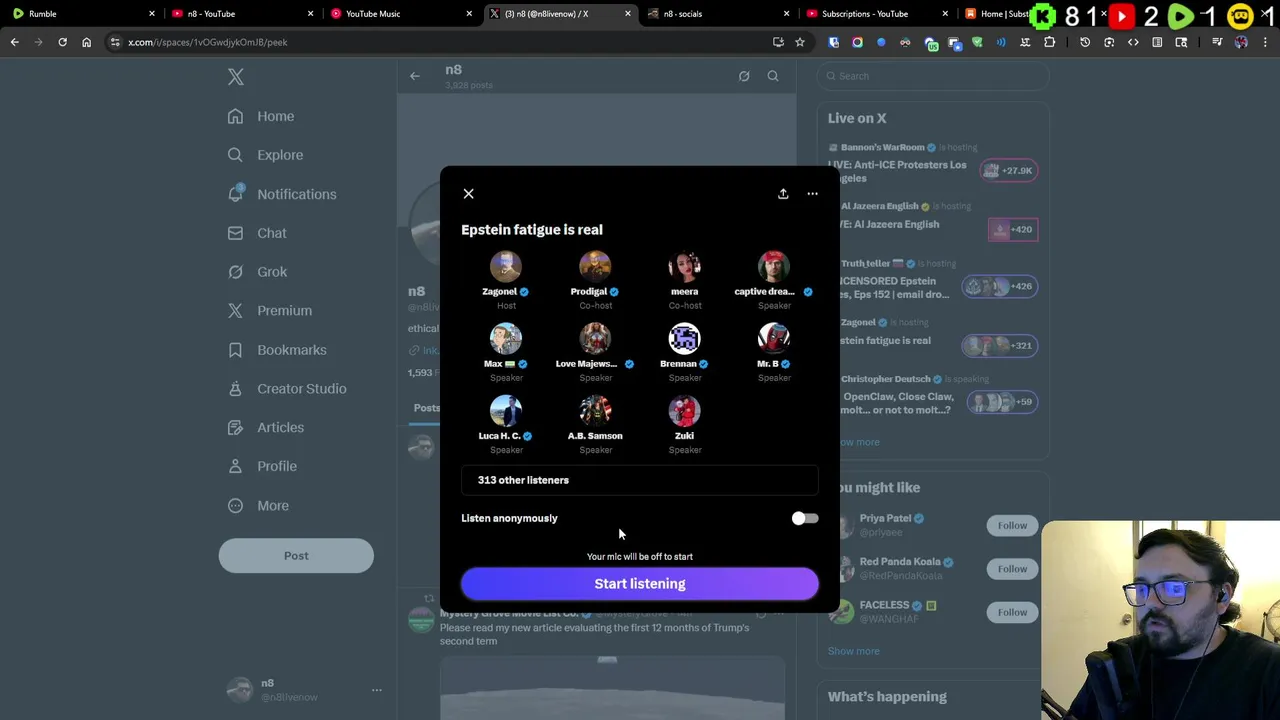The image size is (1280, 720).
Task: Open account switcher menu beside n8
Action: [376, 690]
